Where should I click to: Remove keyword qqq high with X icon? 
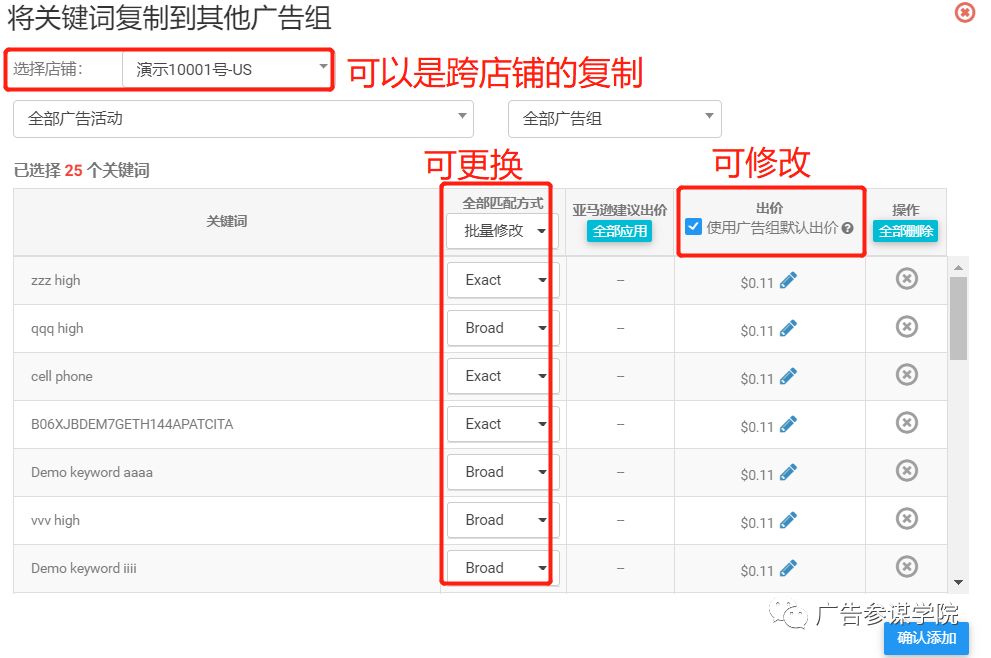point(907,327)
